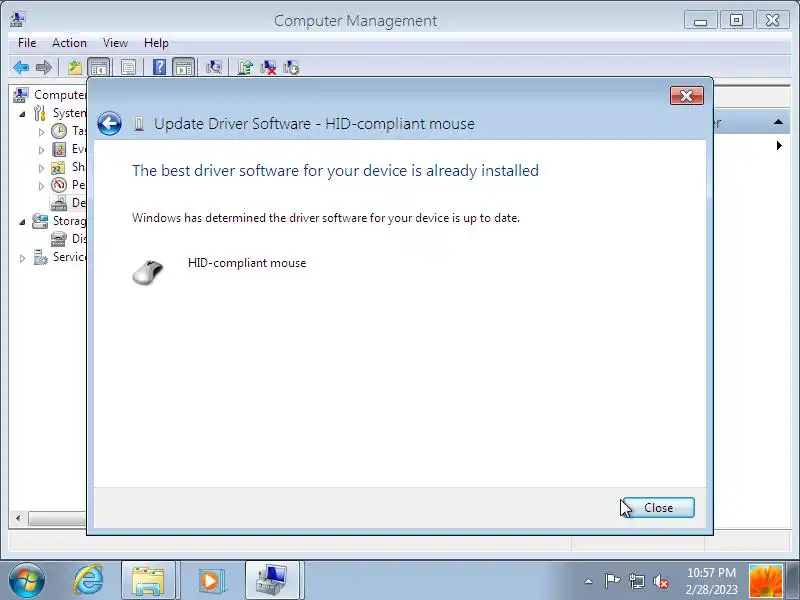Select the Event Viewer icon
The height and width of the screenshot is (600, 800).
pyautogui.click(x=59, y=149)
